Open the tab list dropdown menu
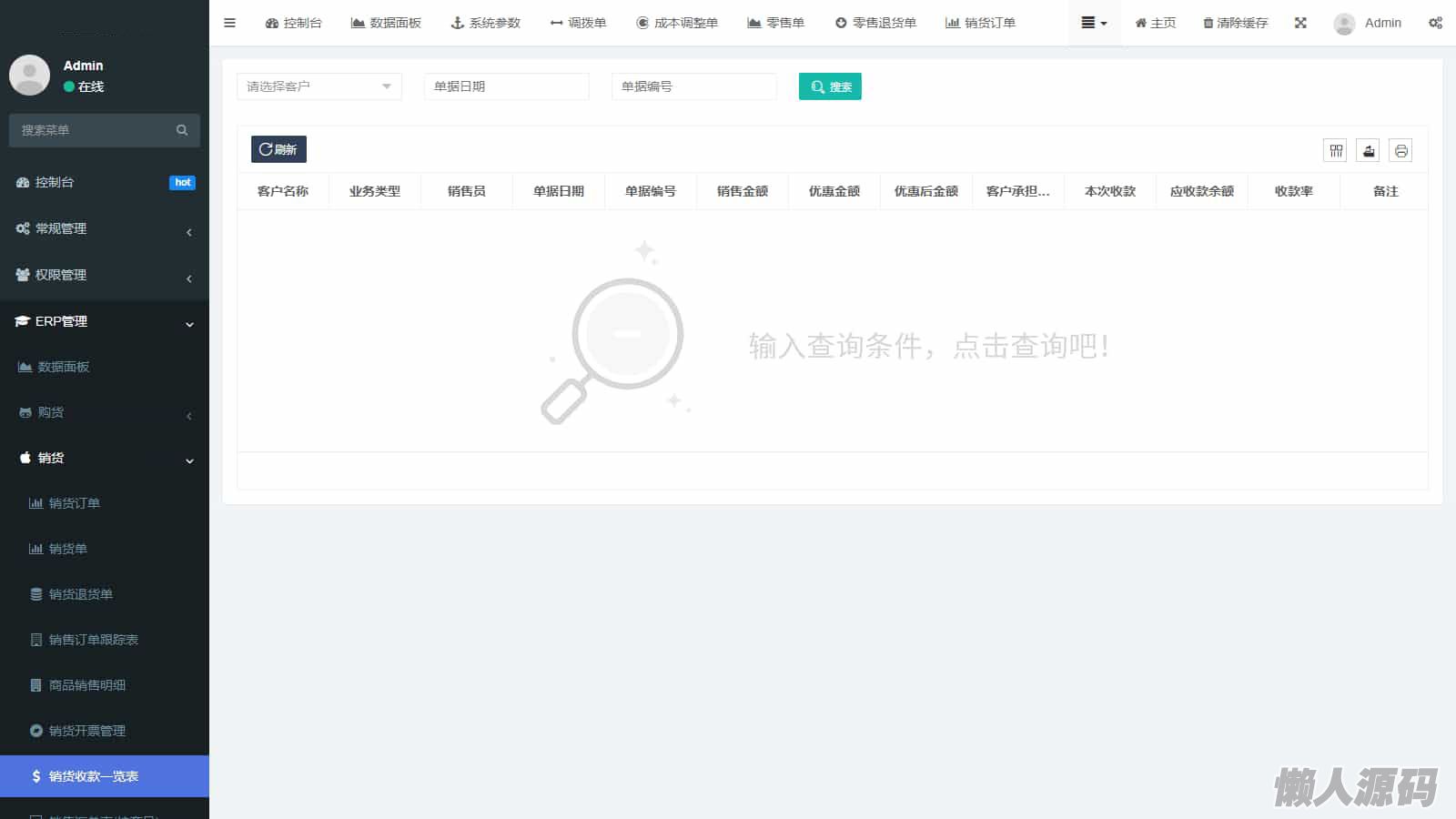 coord(1094,23)
